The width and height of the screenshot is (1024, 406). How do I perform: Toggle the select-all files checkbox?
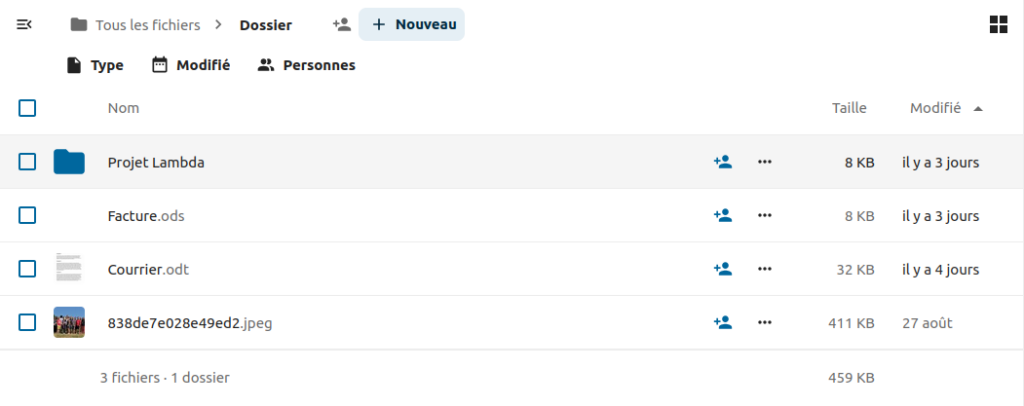[28, 108]
